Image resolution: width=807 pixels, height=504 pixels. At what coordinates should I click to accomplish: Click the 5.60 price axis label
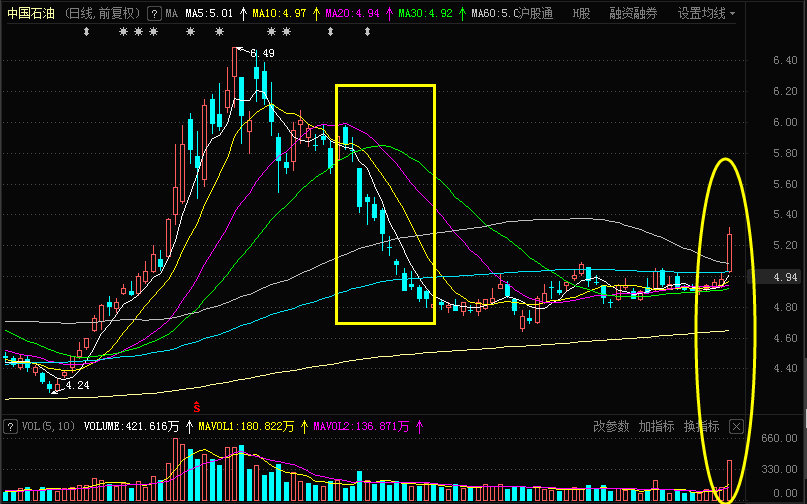point(785,184)
